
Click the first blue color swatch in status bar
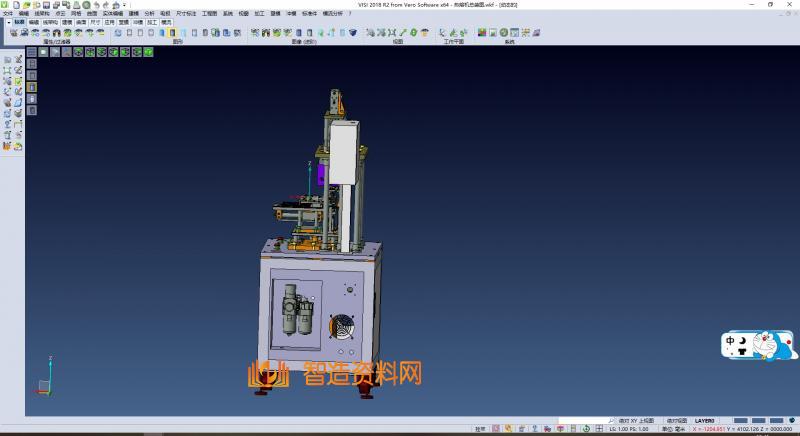point(741,420)
